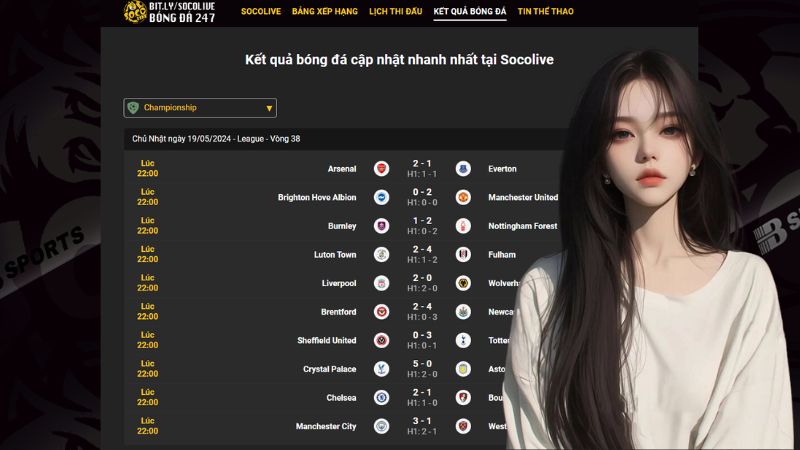800x450 pixels.
Task: Click the Nottingham Forest team name
Action: [x=522, y=226]
